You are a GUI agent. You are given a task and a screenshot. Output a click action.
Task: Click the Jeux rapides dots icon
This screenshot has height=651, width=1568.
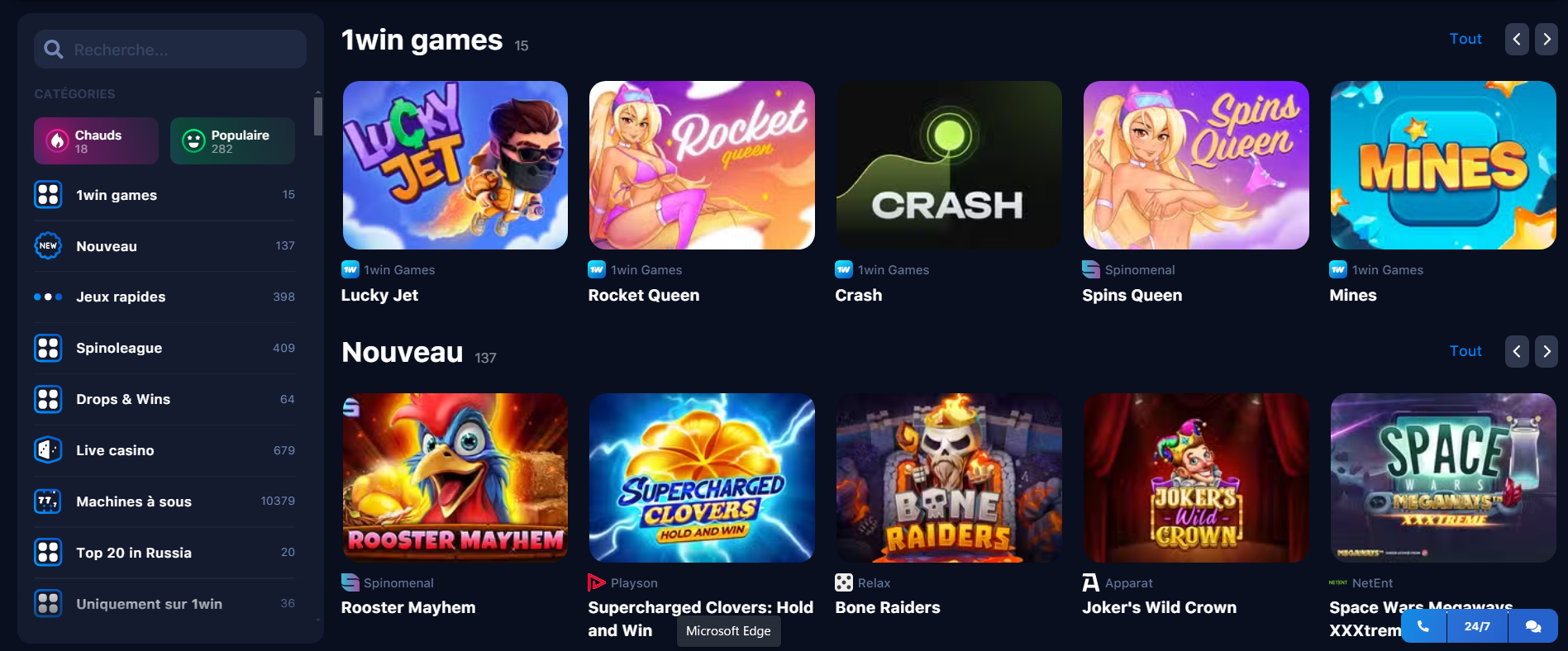(x=48, y=297)
